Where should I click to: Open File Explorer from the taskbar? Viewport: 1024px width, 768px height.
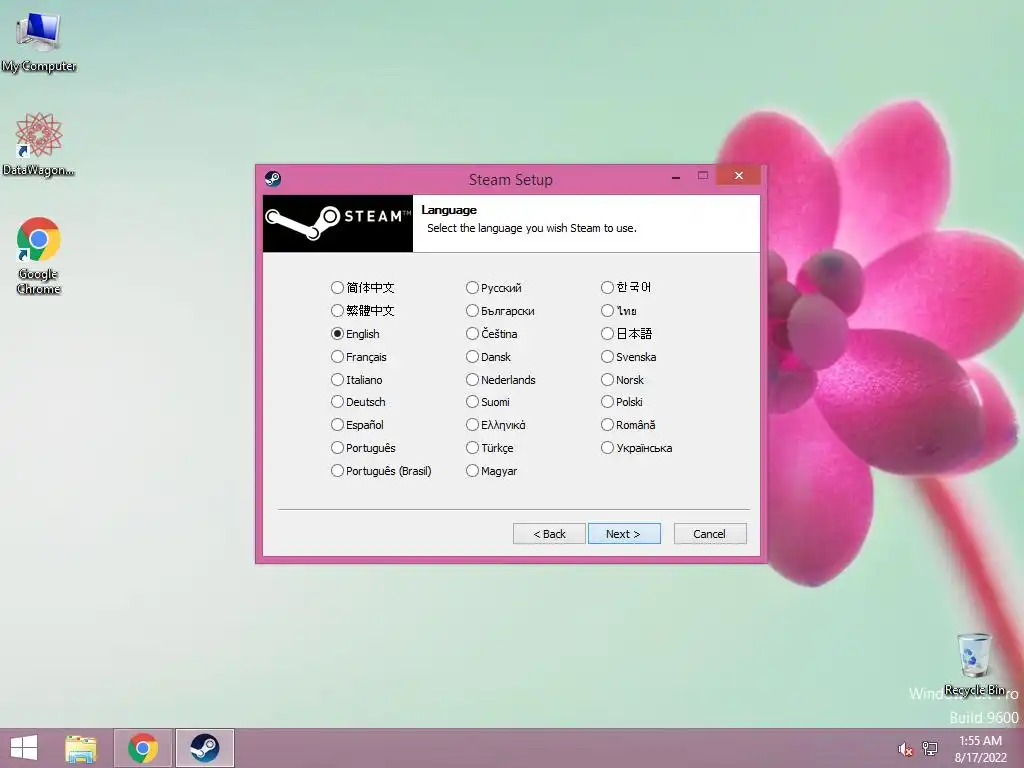[81, 748]
